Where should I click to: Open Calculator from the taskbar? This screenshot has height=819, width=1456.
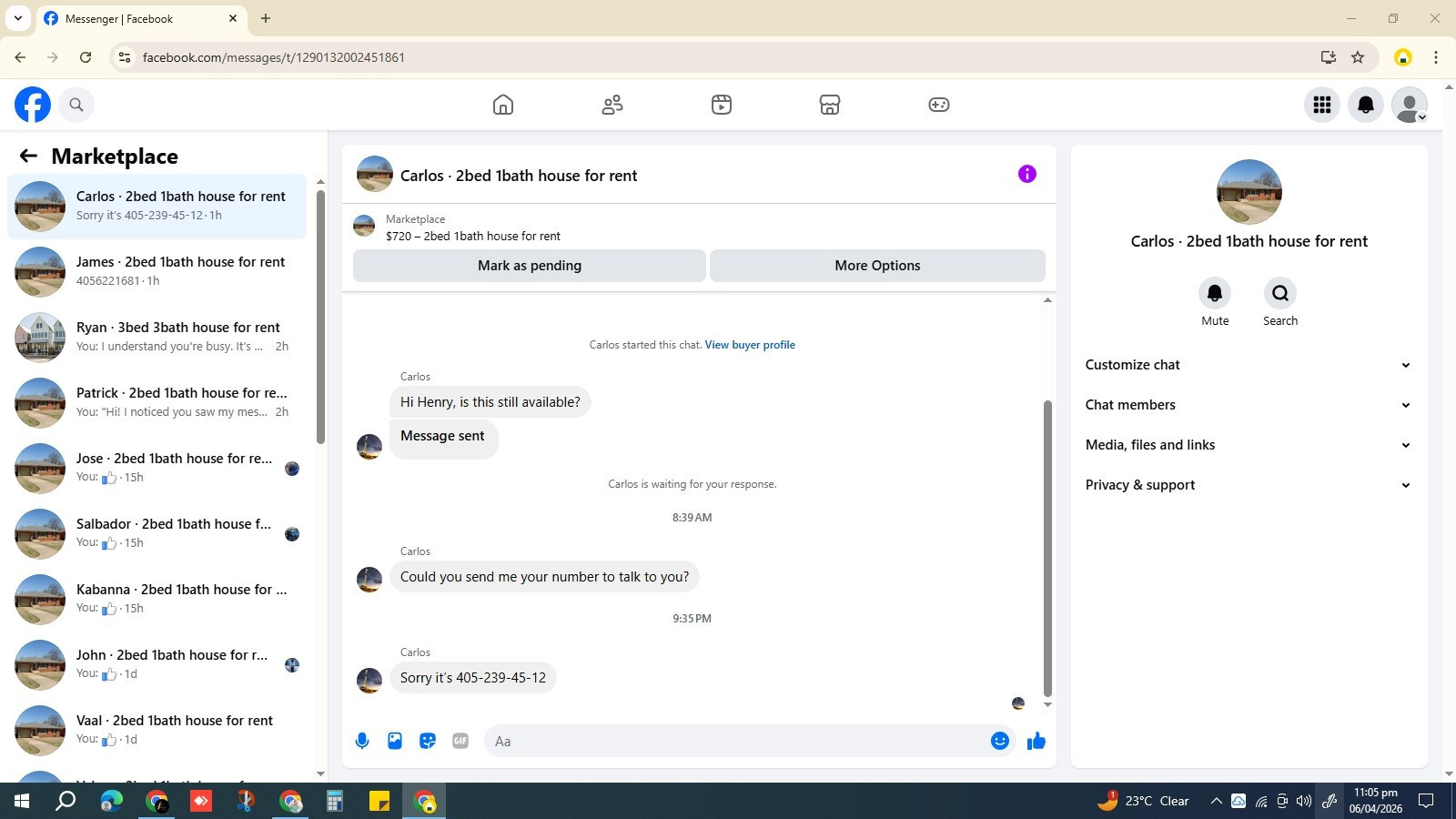pyautogui.click(x=335, y=801)
